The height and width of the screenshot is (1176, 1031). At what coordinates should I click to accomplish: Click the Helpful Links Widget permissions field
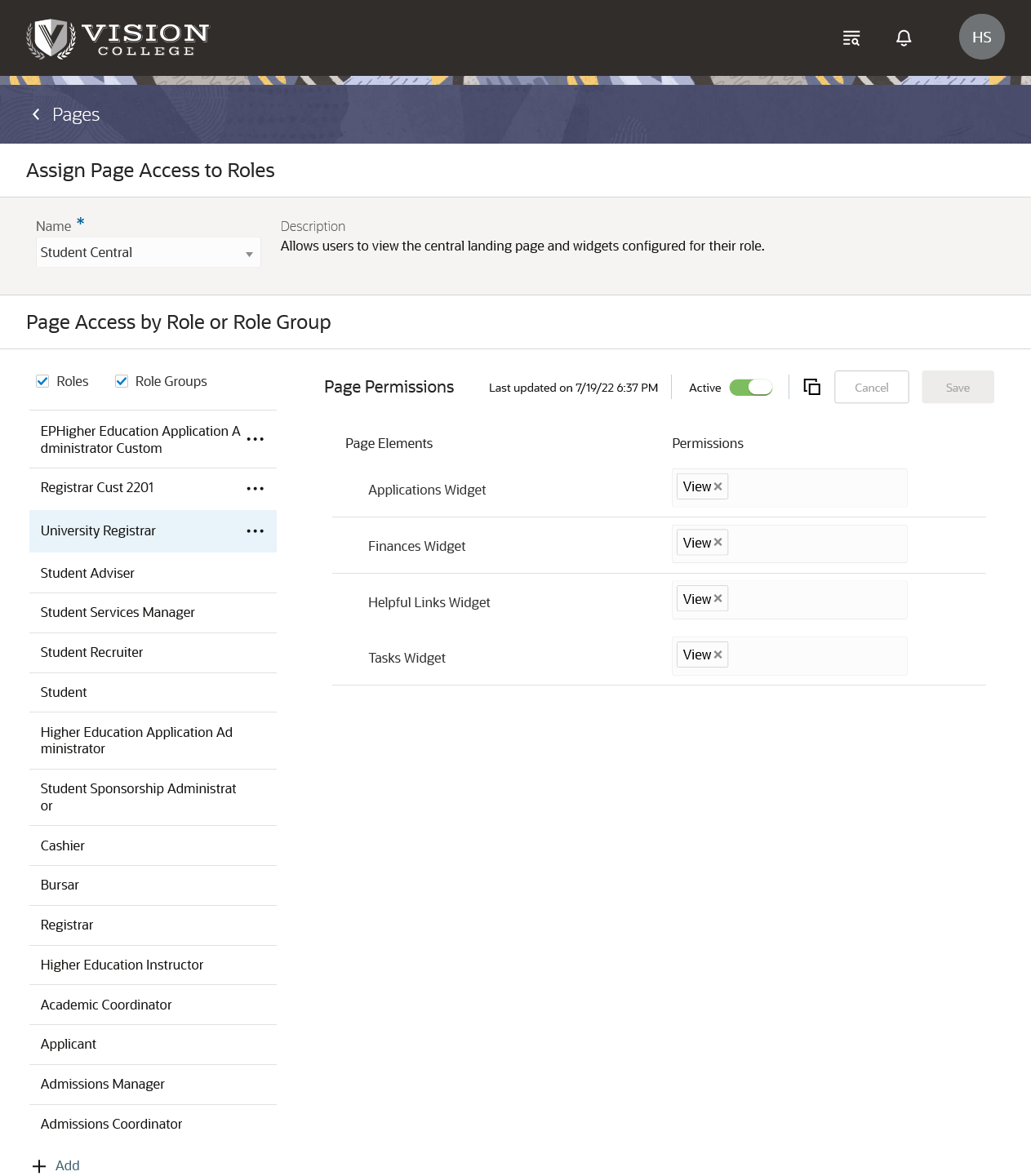tap(816, 599)
